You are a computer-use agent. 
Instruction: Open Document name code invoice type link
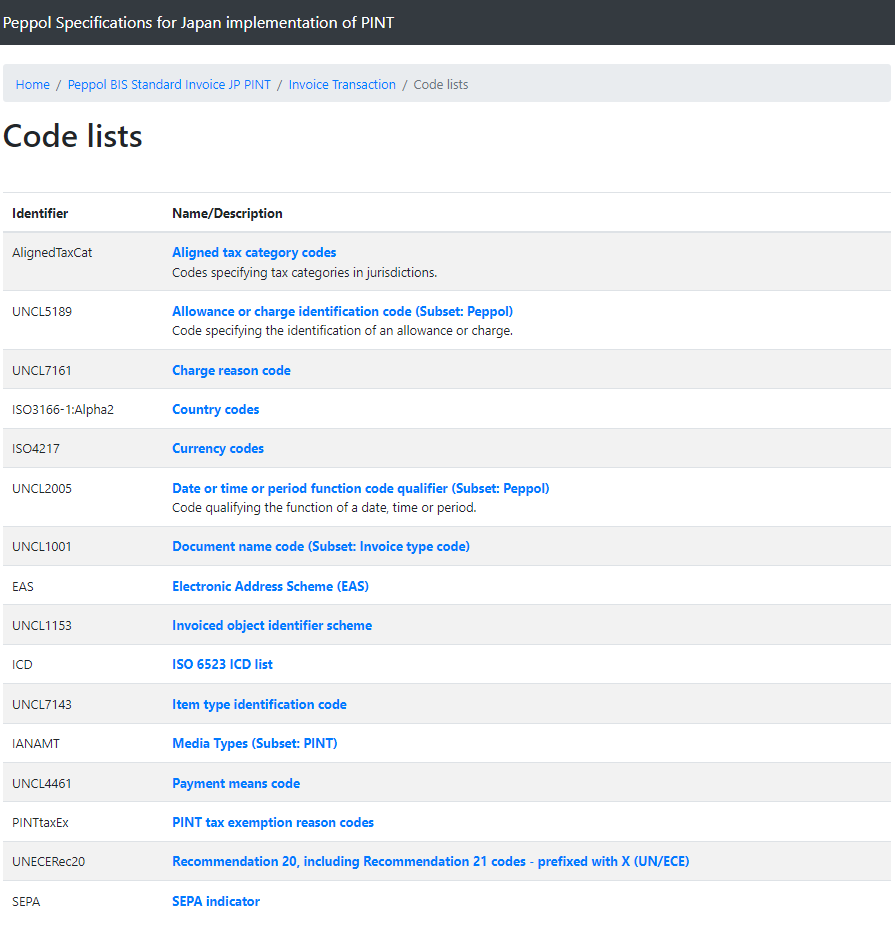coord(321,547)
